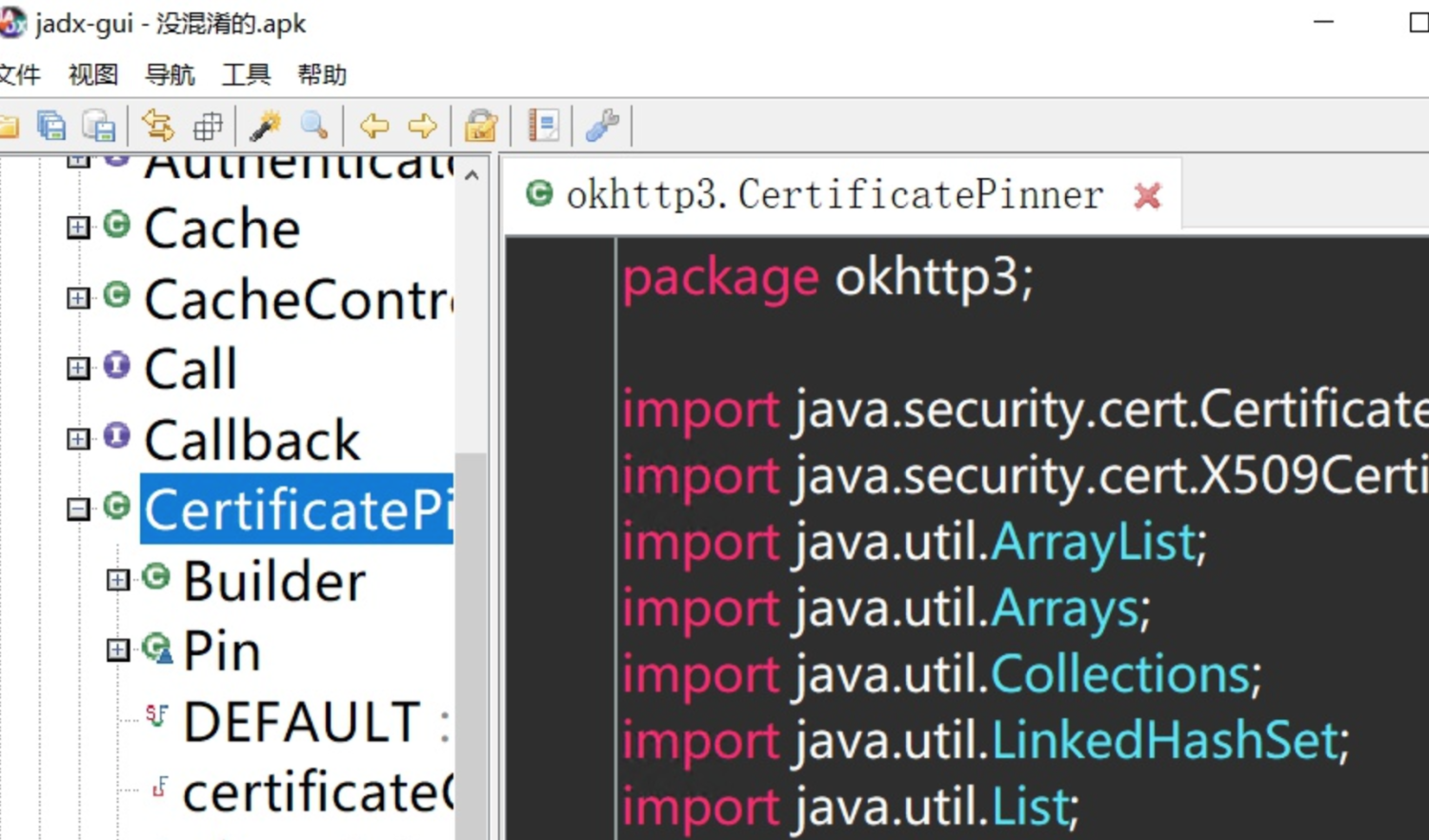Click the class icon beside CertificatePinner node
The width and height of the screenshot is (1429, 840).
[116, 506]
